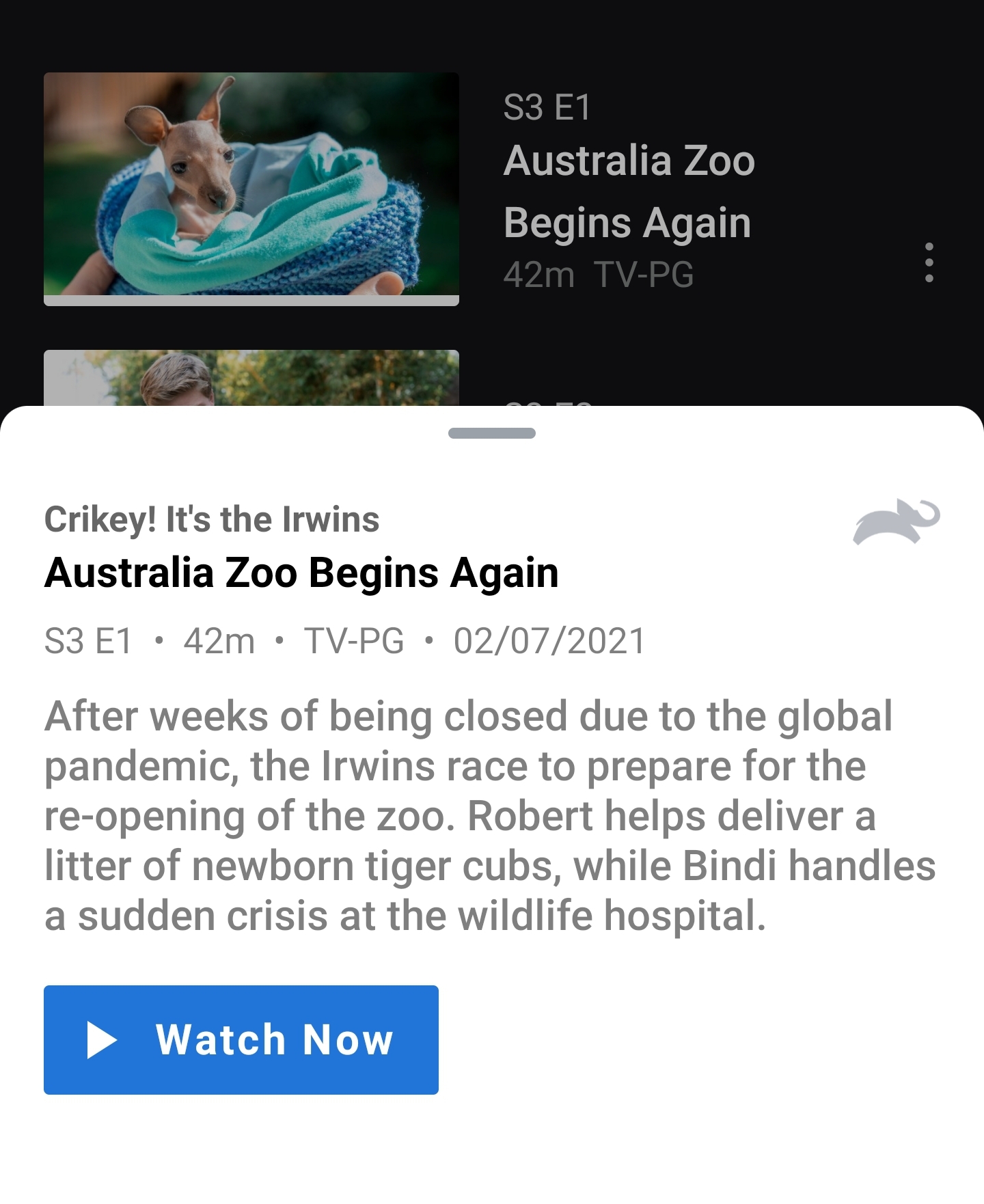This screenshot has height=1204, width=984.
Task: Open the three-dot menu for S3 E1
Action: (929, 262)
